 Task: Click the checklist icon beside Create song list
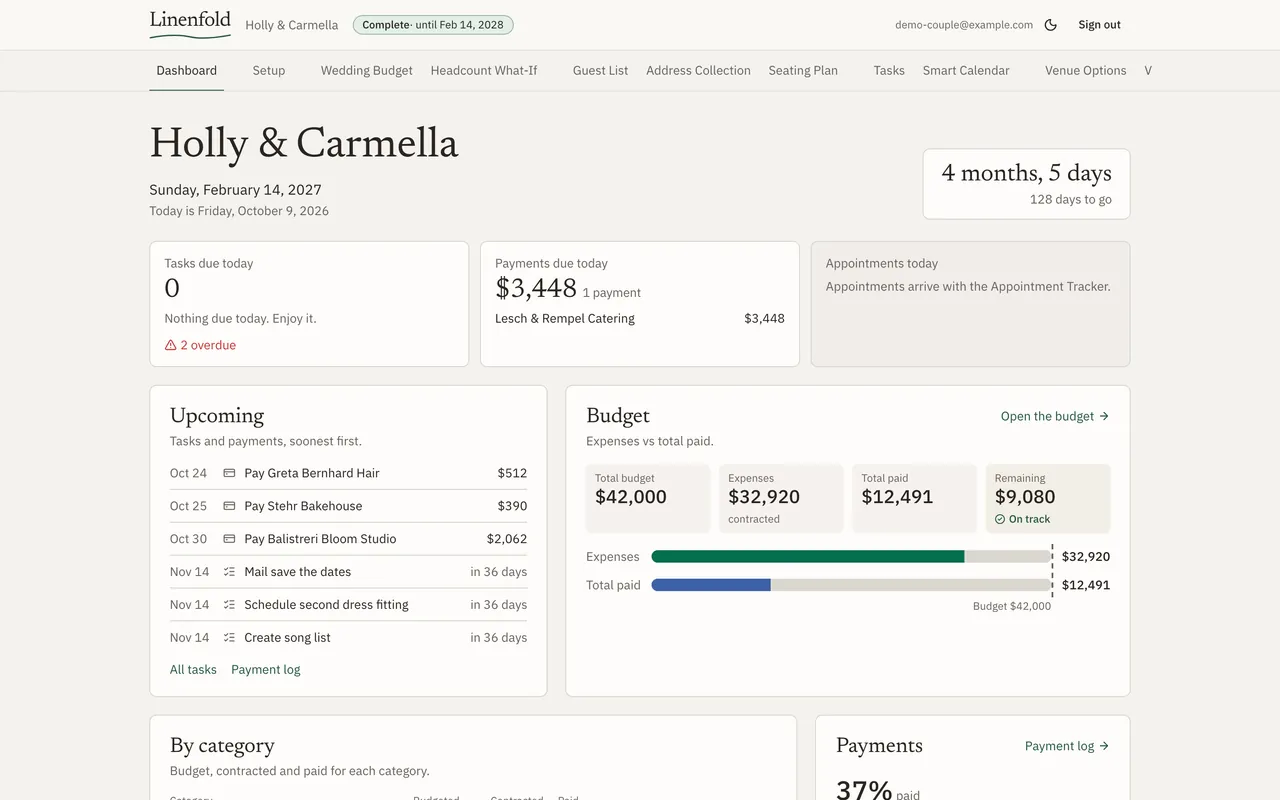coord(229,638)
